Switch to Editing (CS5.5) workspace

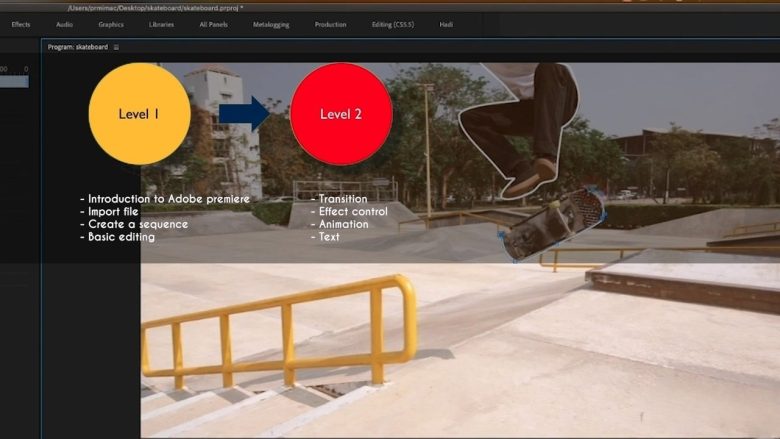click(x=393, y=24)
